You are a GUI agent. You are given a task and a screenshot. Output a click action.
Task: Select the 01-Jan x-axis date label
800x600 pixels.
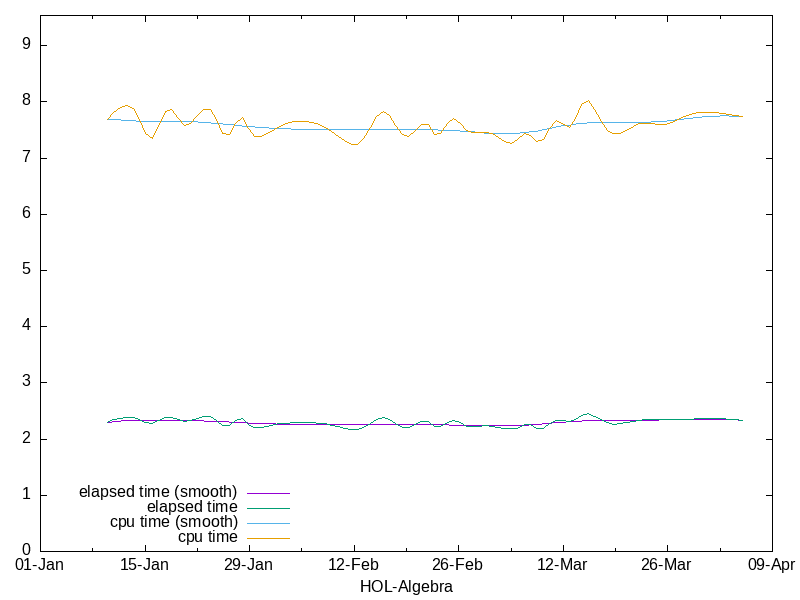[40, 566]
